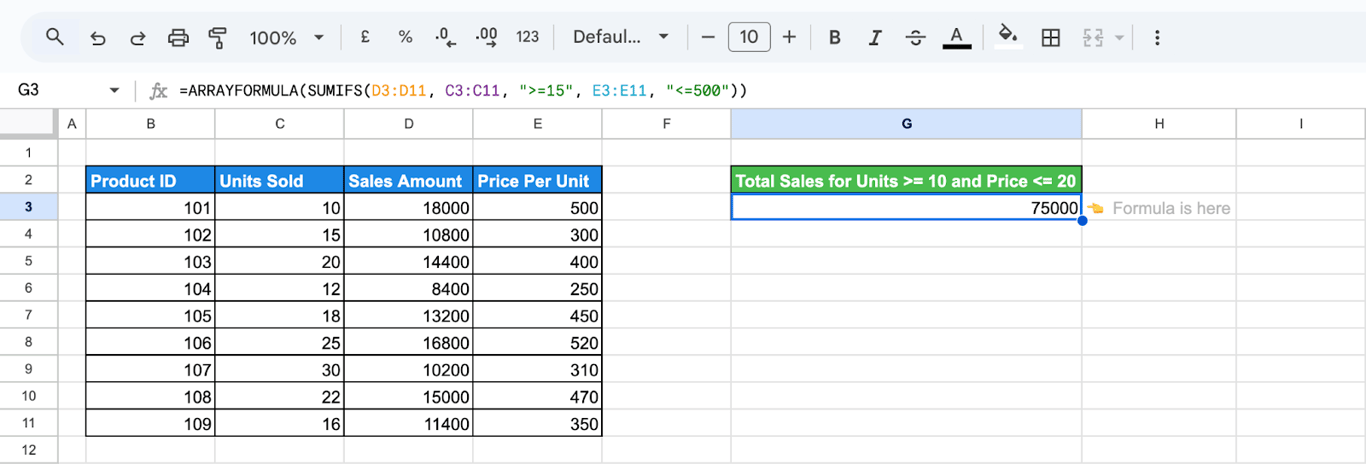Click the Product ID cell 105
The height and width of the screenshot is (464, 1366).
coord(150,316)
